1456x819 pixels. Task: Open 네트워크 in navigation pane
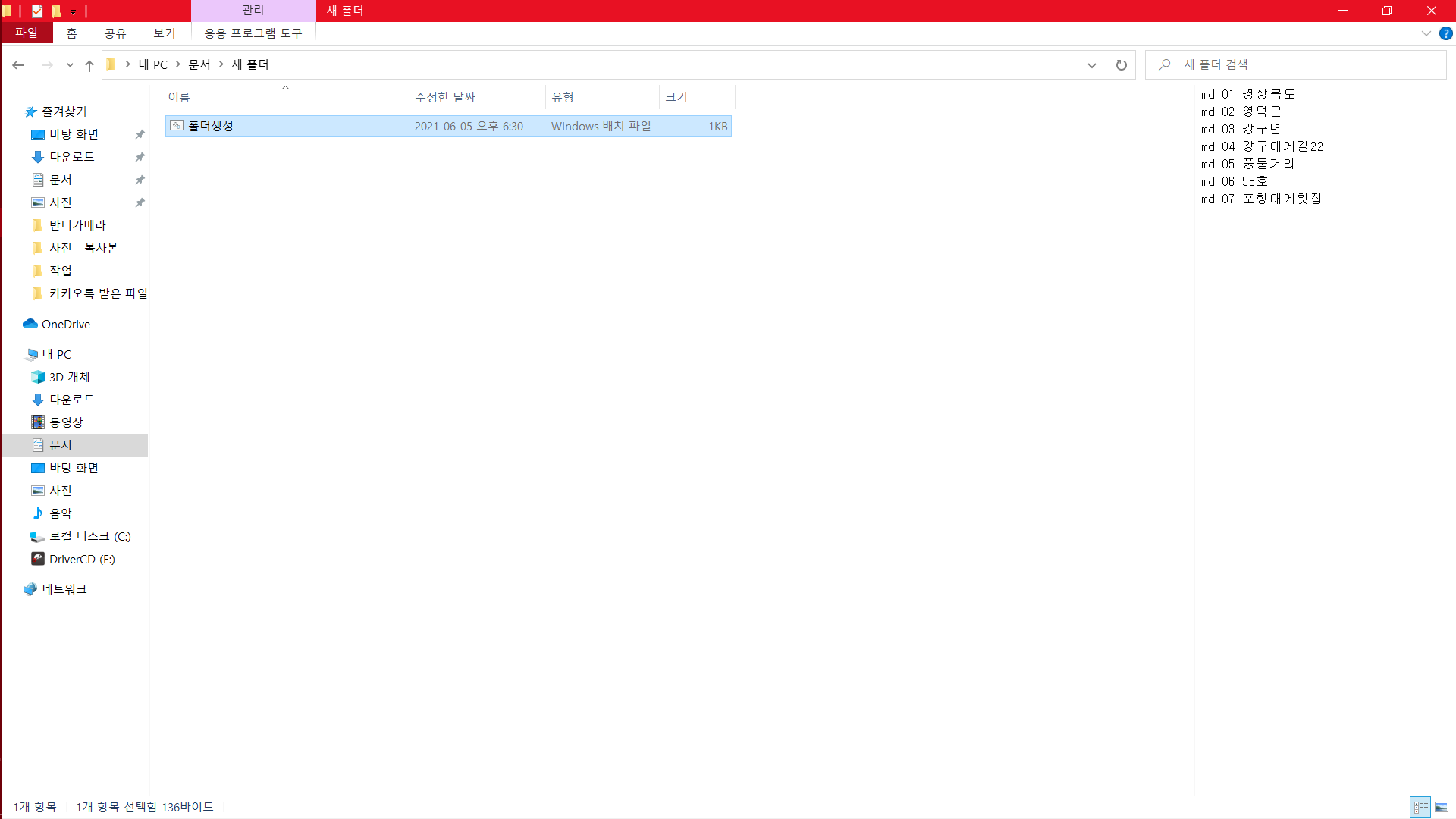[x=64, y=589]
